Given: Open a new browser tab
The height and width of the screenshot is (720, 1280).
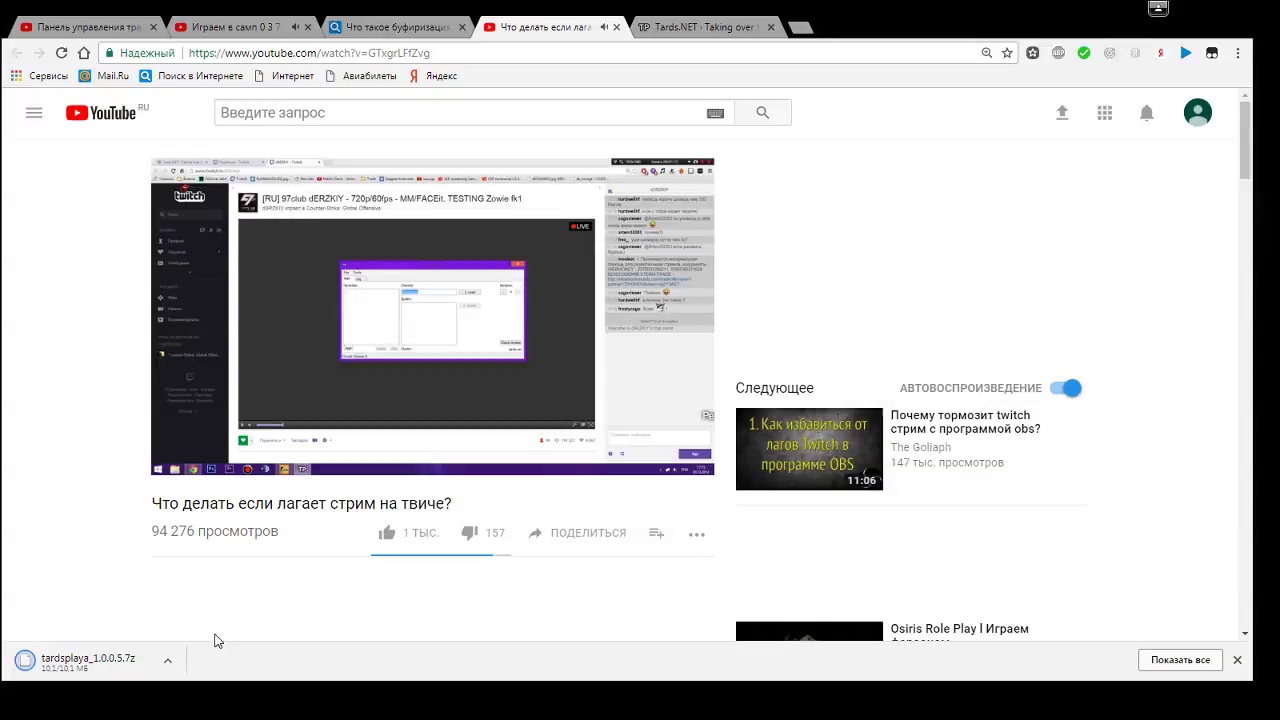Looking at the screenshot, I should [800, 27].
